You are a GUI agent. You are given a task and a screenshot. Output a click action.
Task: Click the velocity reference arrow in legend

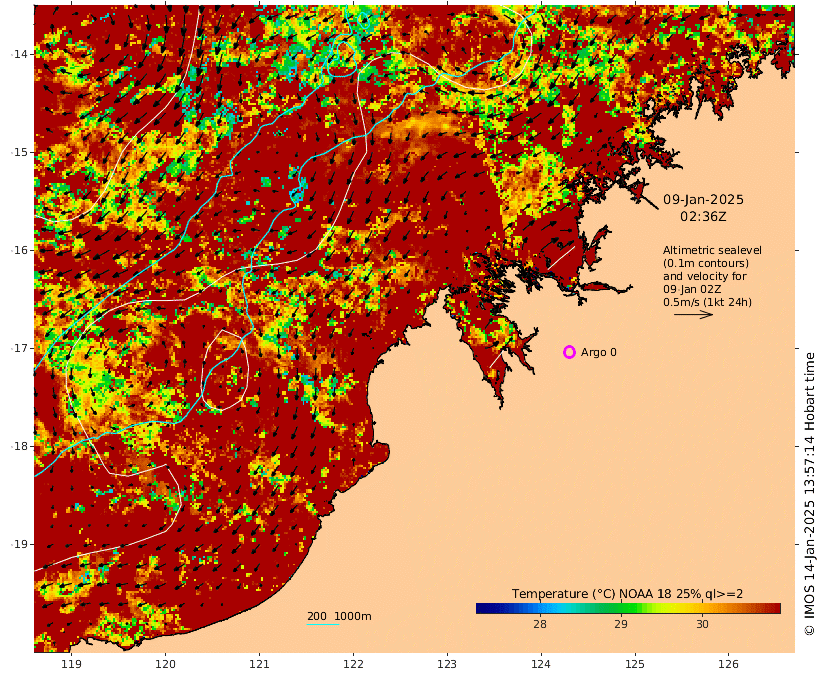pyautogui.click(x=693, y=314)
